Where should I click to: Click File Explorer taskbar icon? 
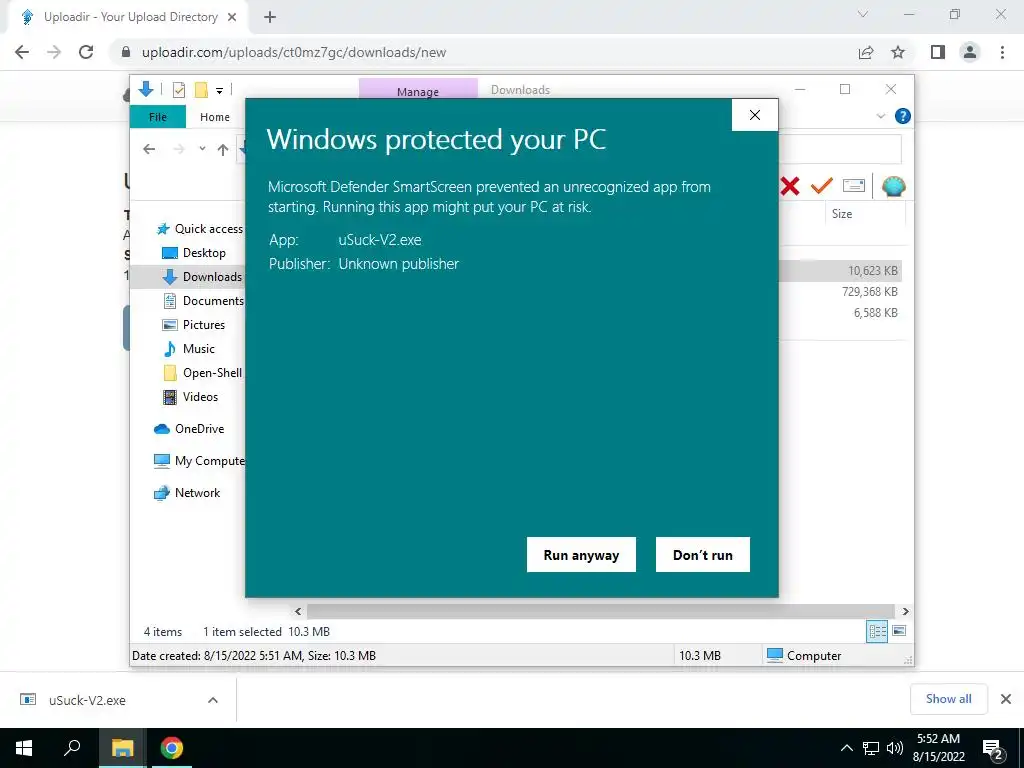122,748
